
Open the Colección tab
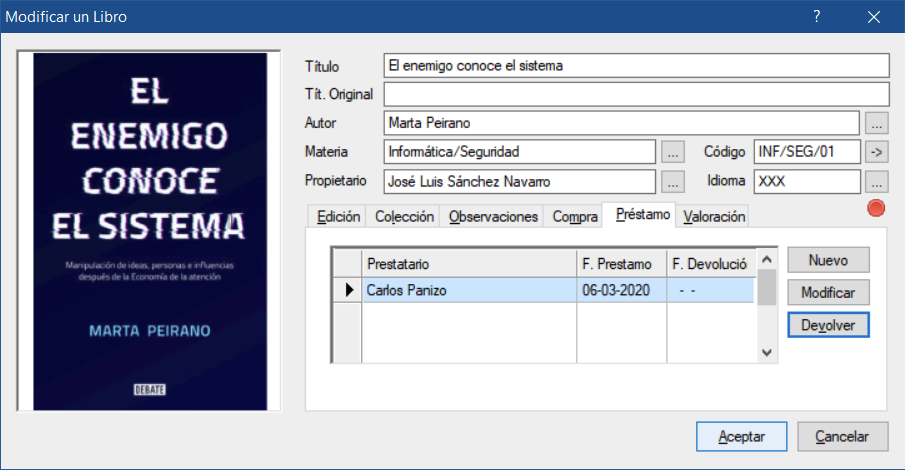(404, 216)
